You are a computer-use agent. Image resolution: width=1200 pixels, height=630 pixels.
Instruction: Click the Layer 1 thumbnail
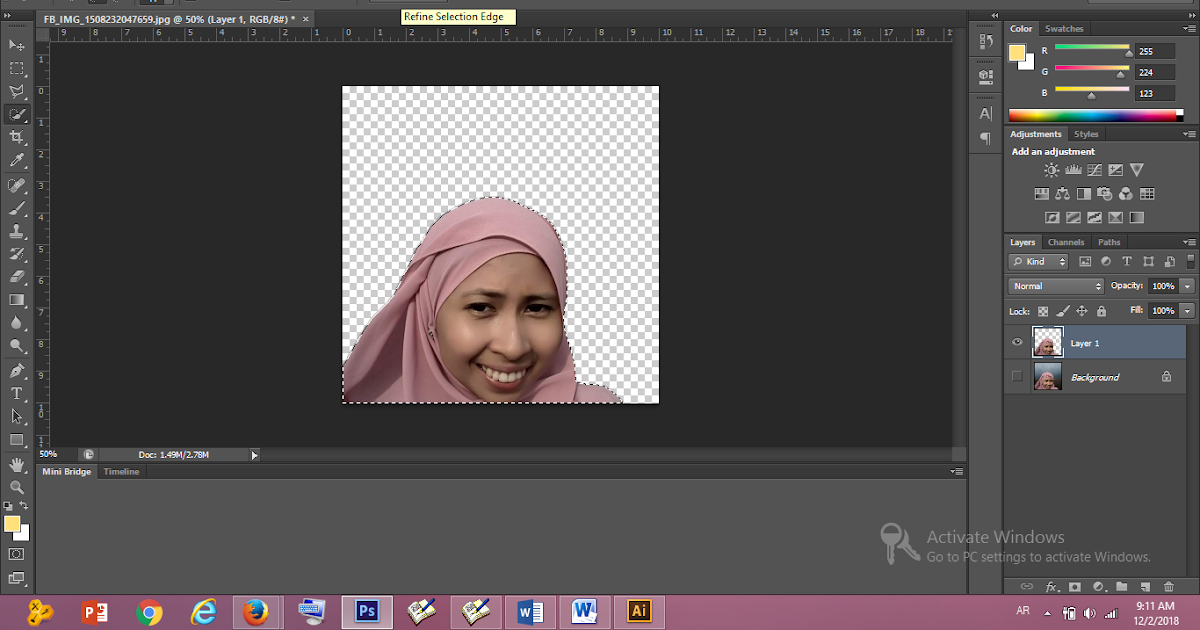coord(1047,342)
